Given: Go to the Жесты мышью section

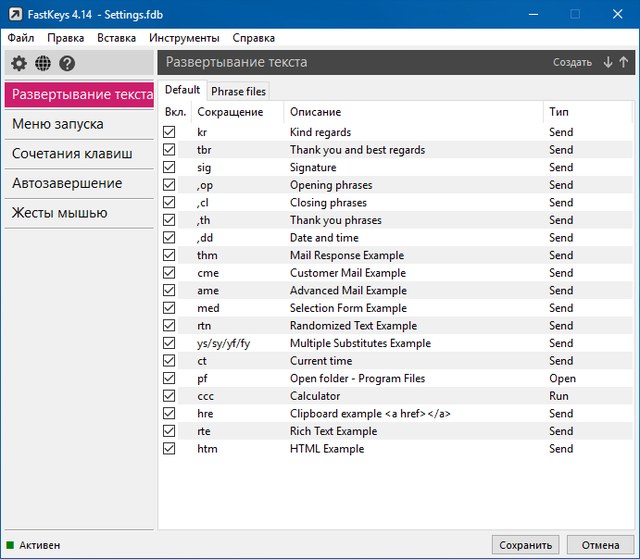Looking at the screenshot, I should [x=60, y=213].
